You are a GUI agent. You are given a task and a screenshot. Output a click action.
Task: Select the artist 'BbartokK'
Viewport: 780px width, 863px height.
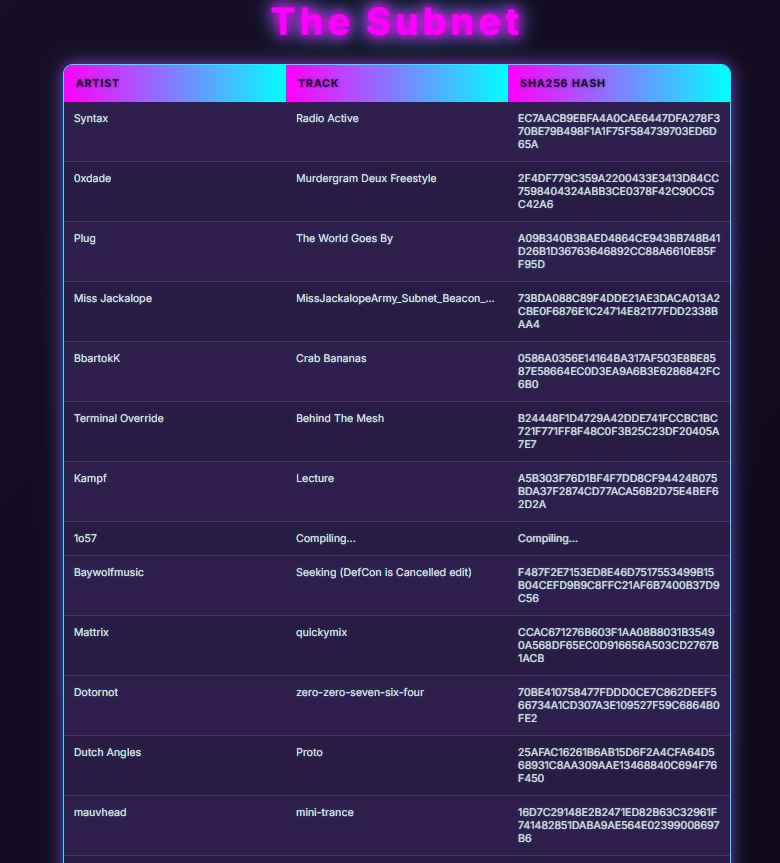(x=97, y=358)
